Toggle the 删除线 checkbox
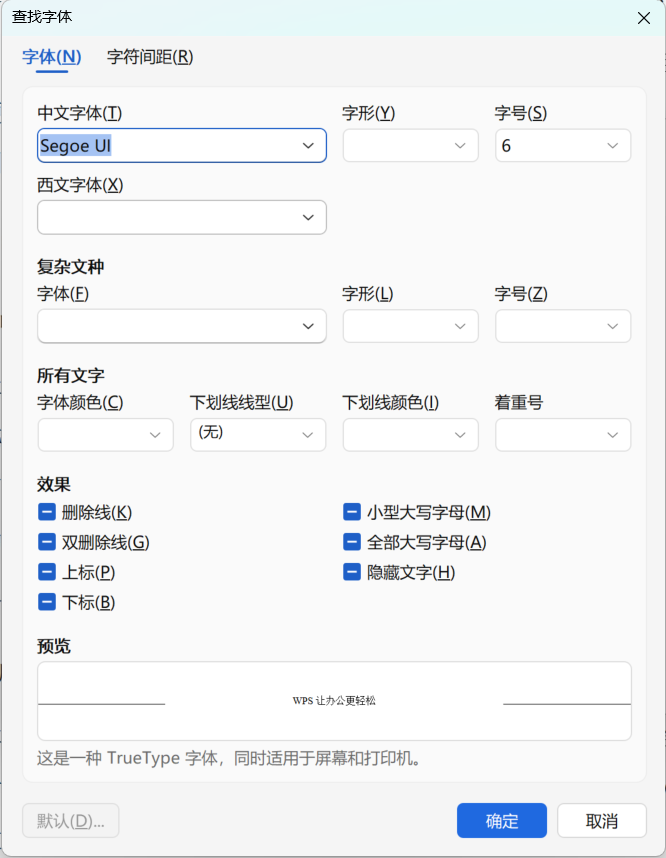Image resolution: width=666 pixels, height=858 pixels. [47, 512]
